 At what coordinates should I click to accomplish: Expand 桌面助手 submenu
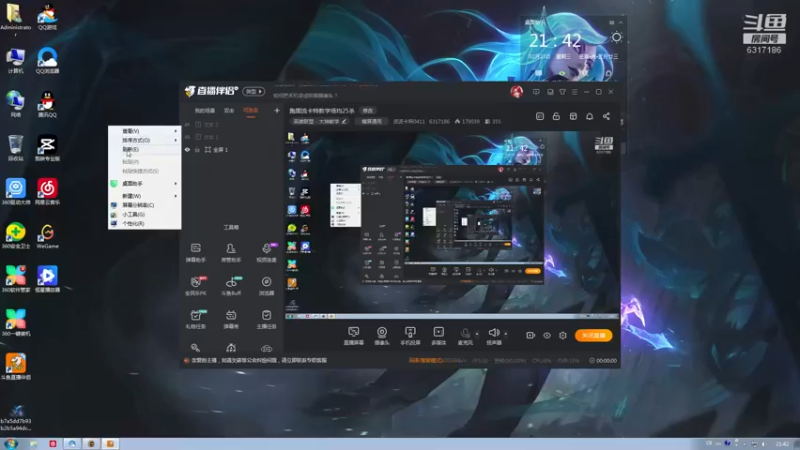pos(144,184)
